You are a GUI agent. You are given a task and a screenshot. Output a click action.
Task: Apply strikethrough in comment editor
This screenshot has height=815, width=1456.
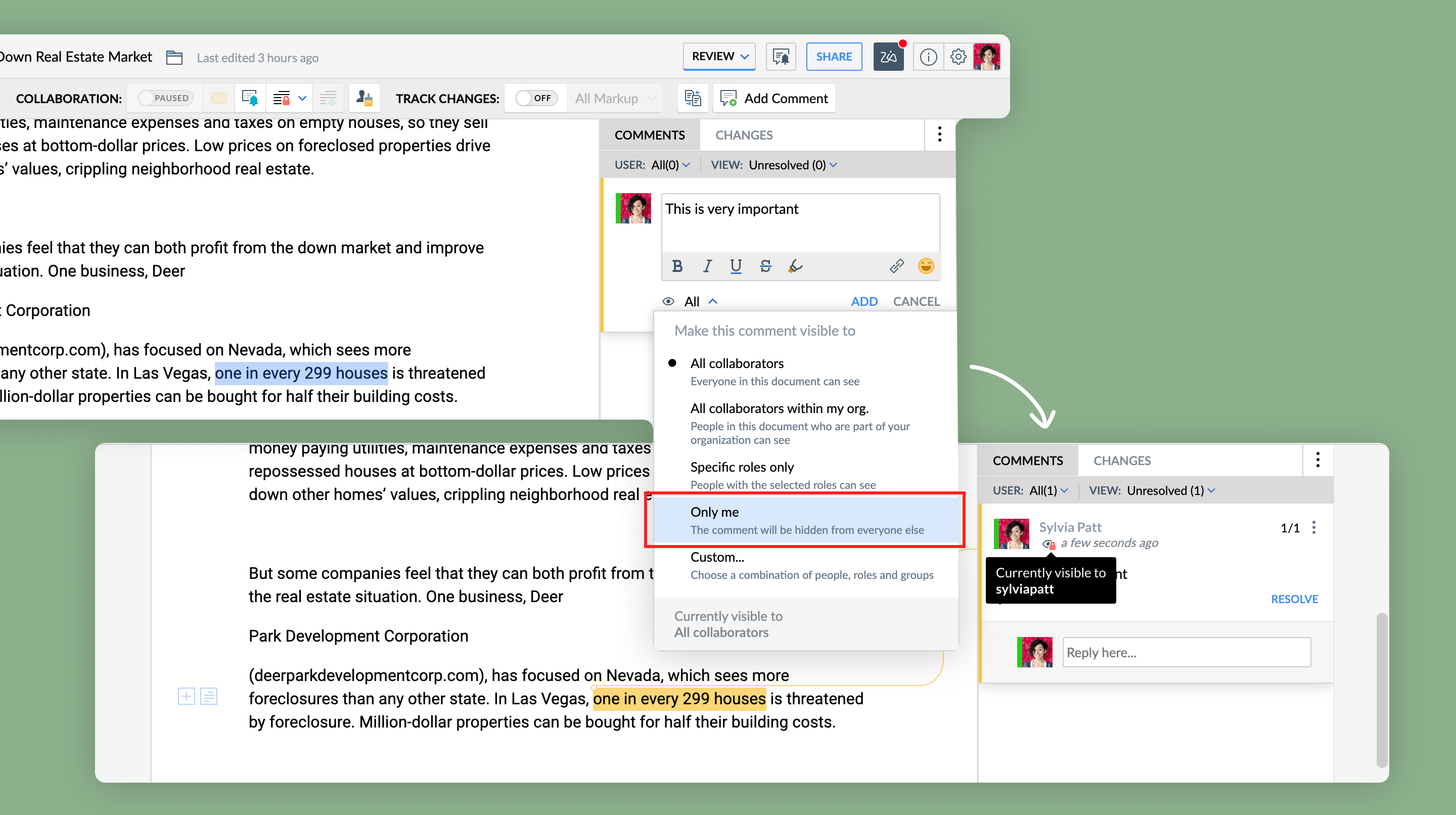point(765,266)
